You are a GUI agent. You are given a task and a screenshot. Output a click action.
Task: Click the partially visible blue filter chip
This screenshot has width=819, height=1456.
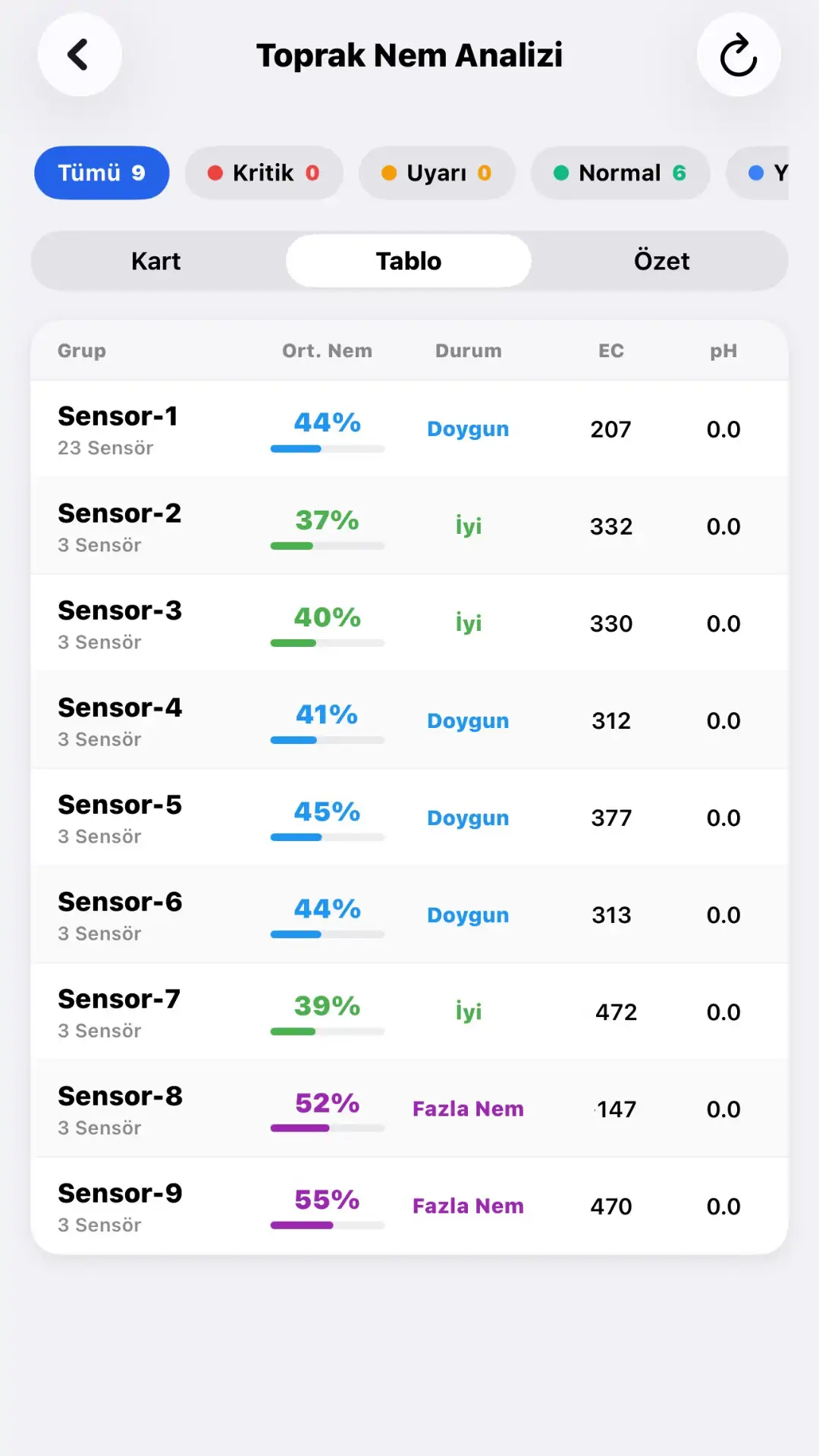[758, 173]
